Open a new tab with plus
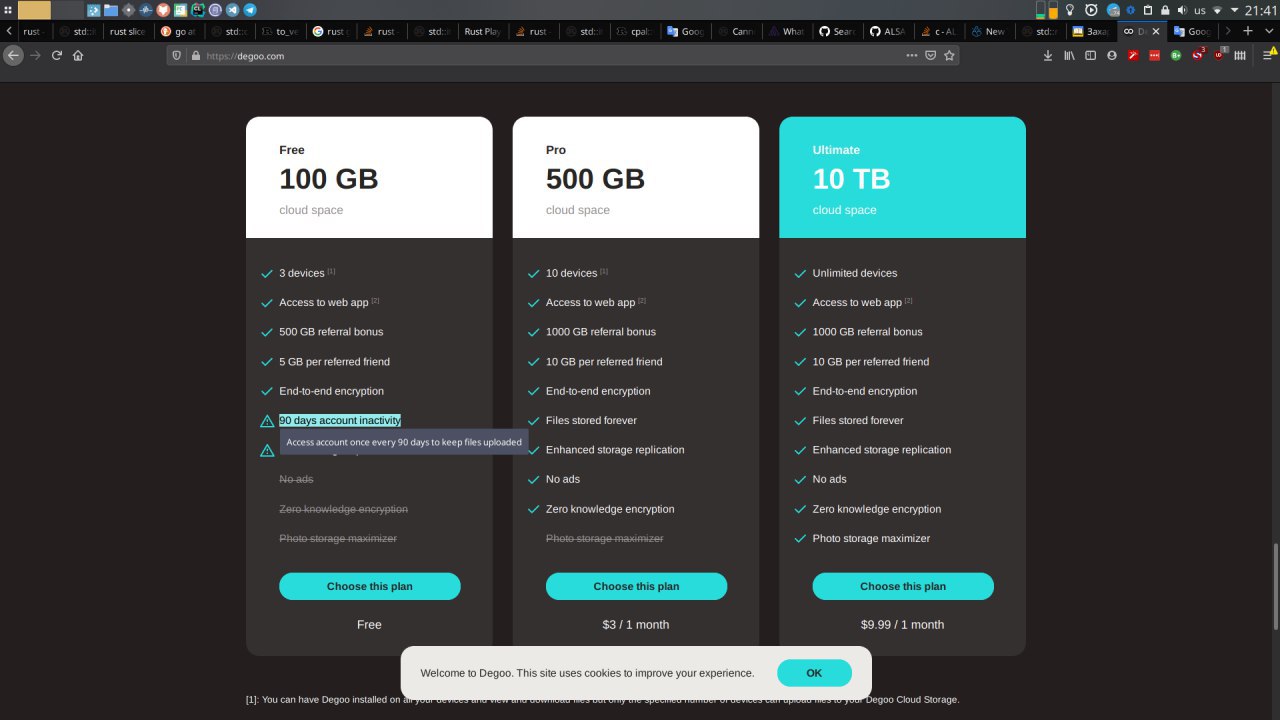This screenshot has height=720, width=1280. pos(1247,31)
